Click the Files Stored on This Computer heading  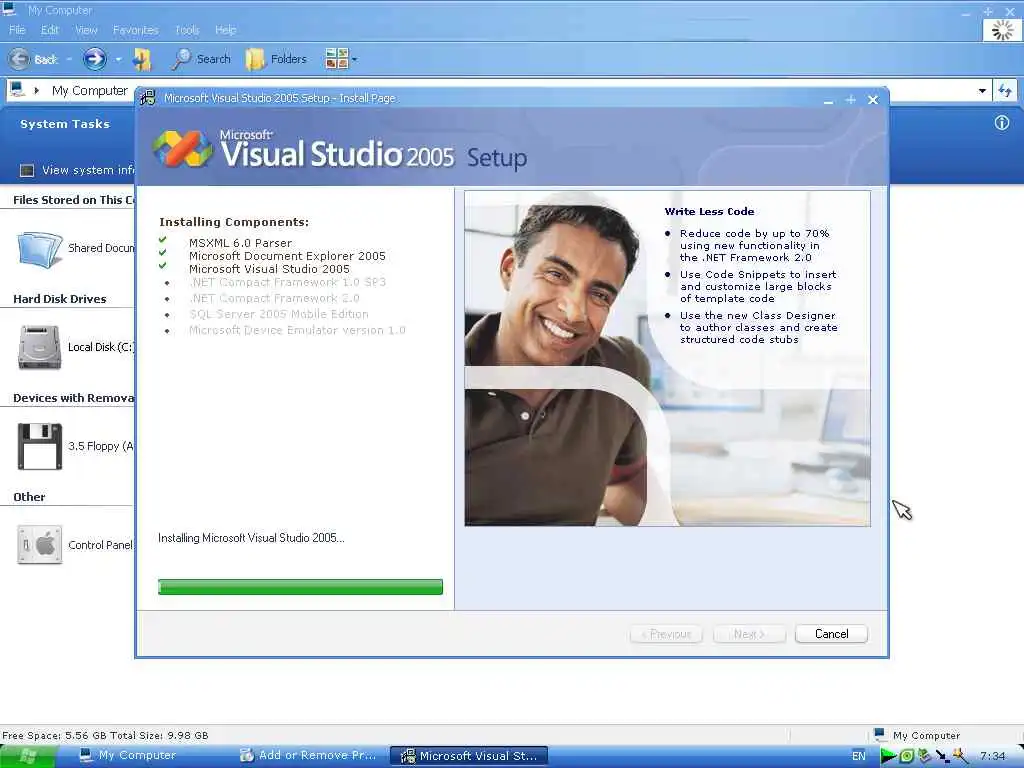click(74, 200)
